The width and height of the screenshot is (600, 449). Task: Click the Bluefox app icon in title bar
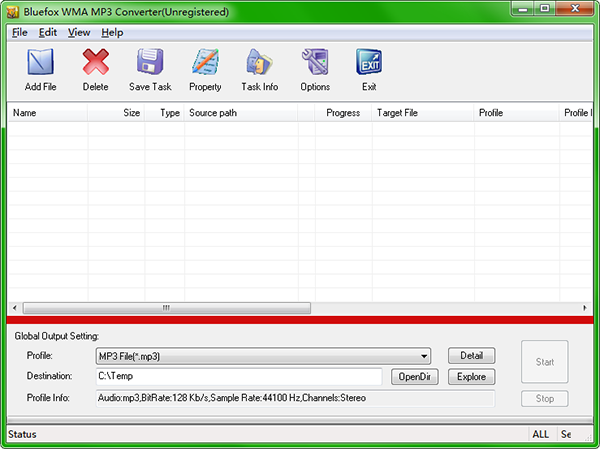[13, 12]
